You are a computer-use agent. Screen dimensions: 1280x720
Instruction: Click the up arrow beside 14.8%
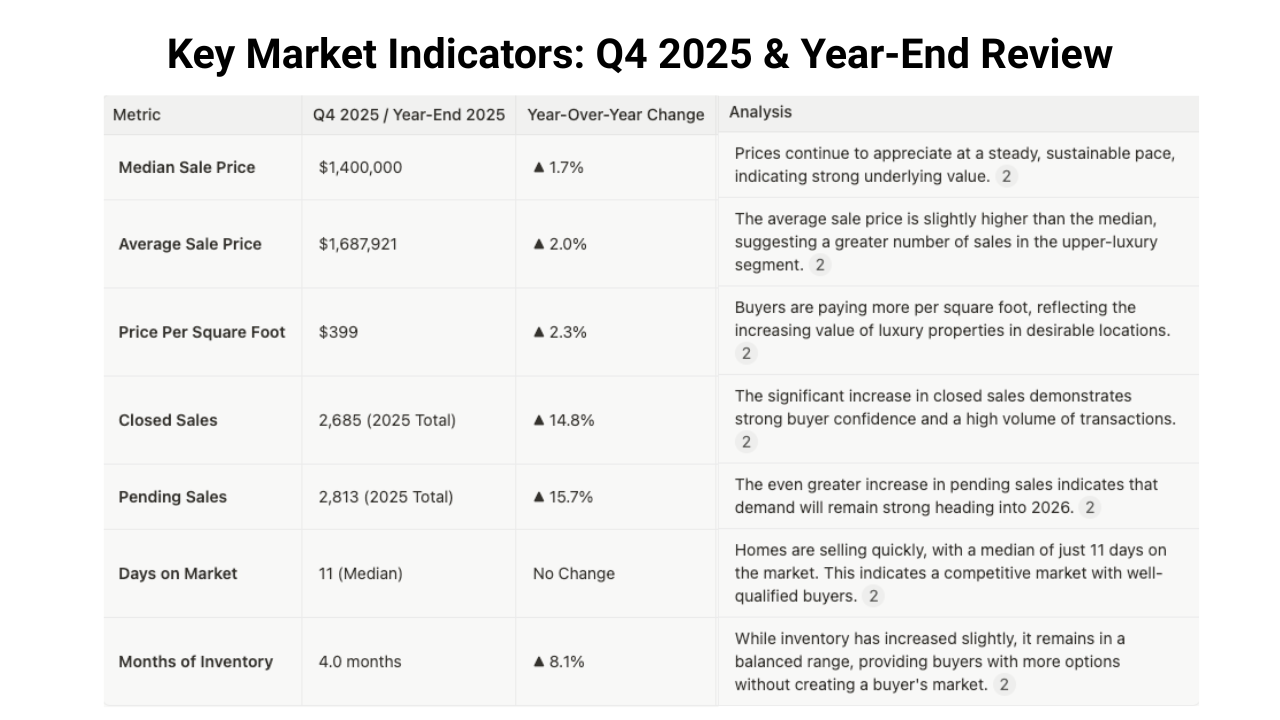pyautogui.click(x=539, y=420)
